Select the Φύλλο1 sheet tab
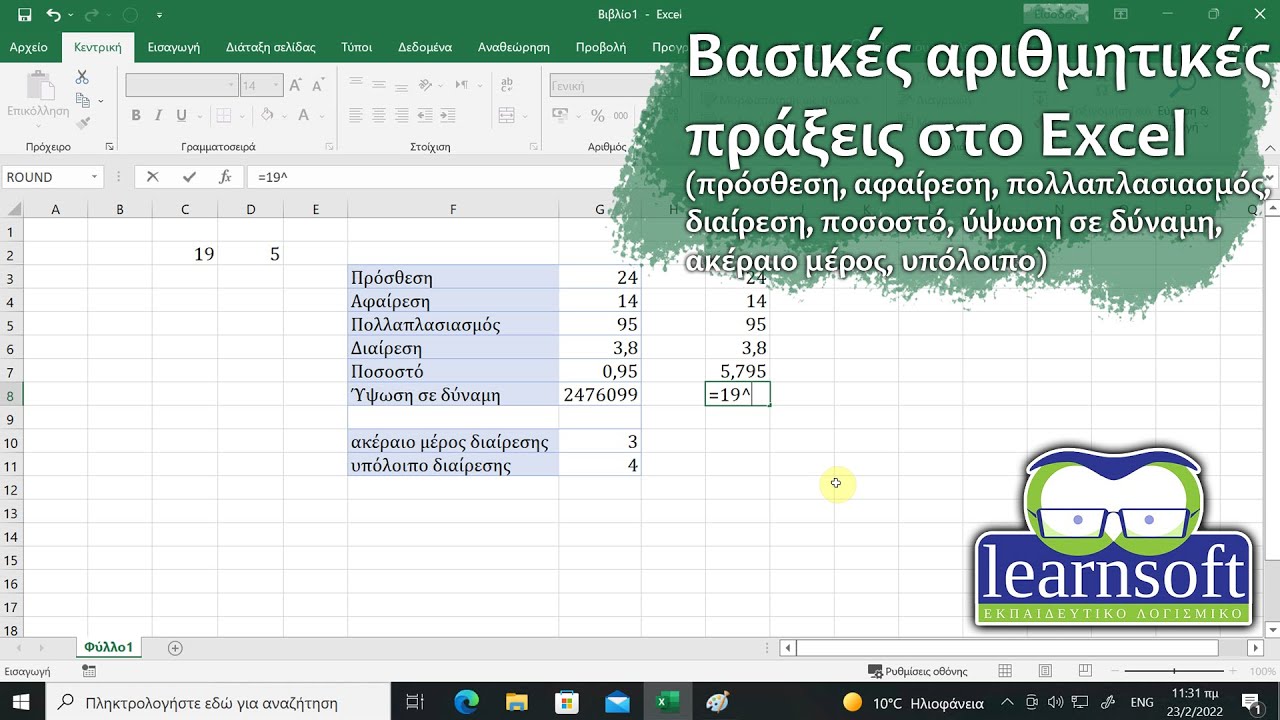Image resolution: width=1280 pixels, height=720 pixels. [109, 647]
